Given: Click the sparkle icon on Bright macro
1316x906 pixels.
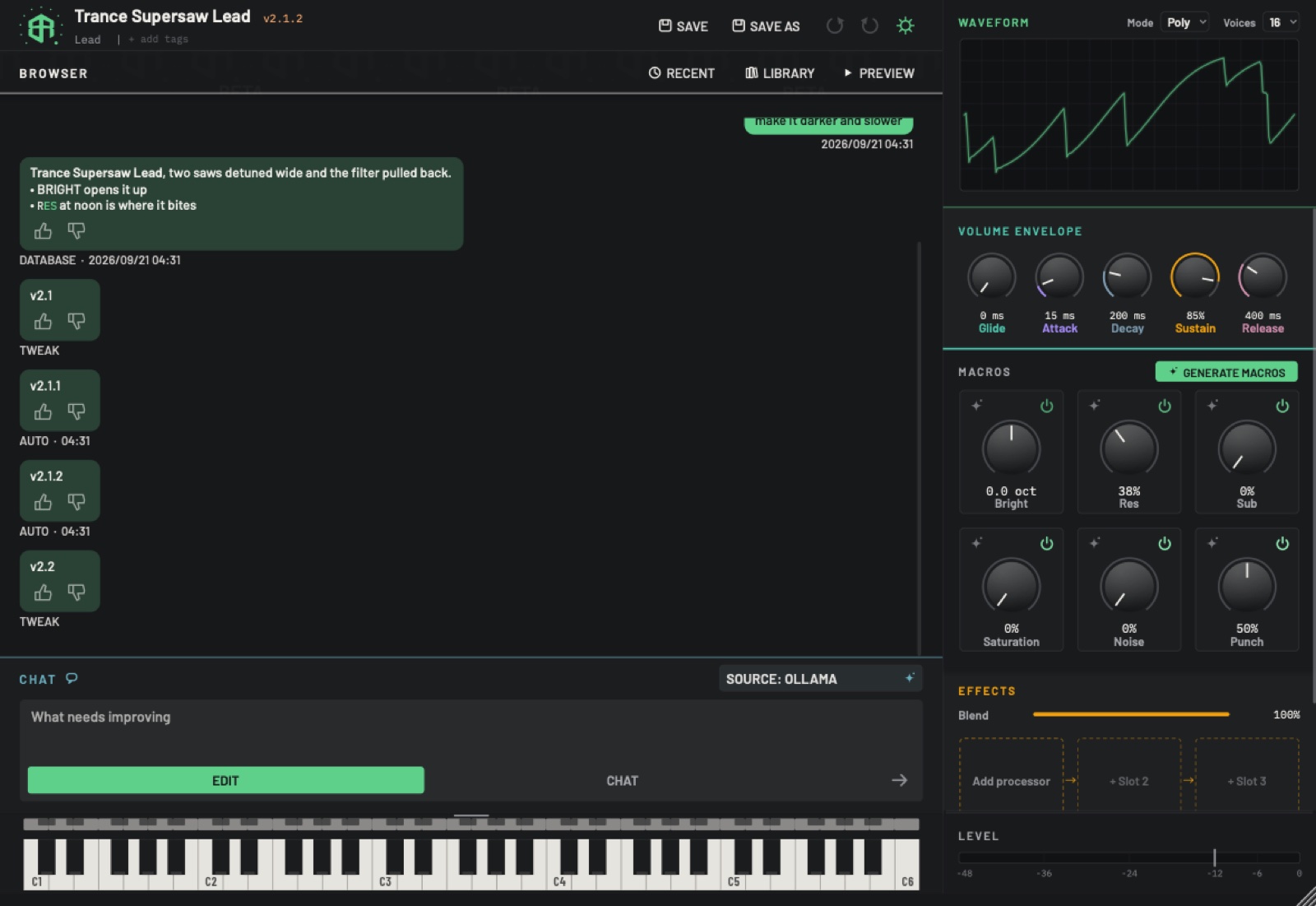Looking at the screenshot, I should coord(976,406).
